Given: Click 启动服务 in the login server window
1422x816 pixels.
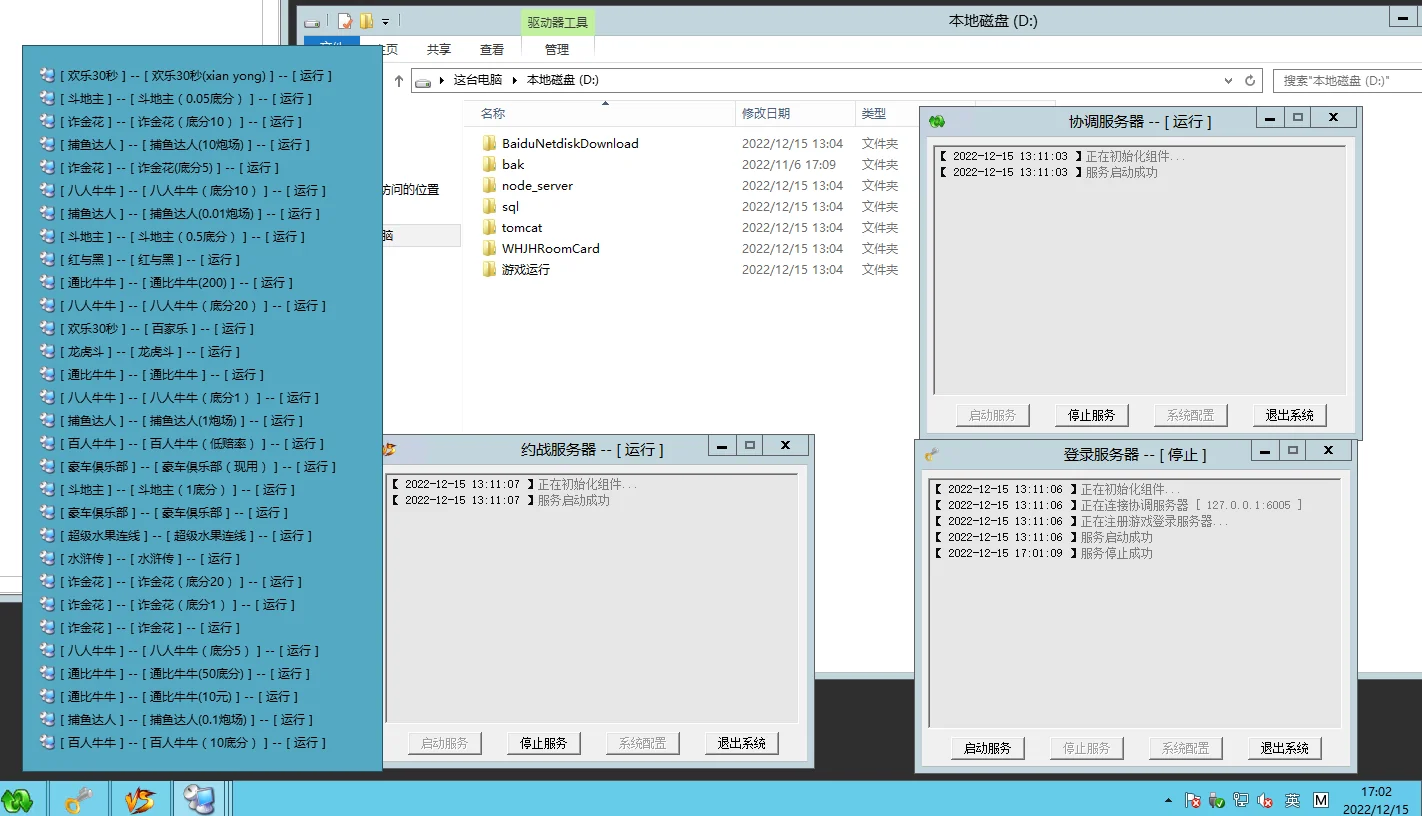Looking at the screenshot, I should click(x=987, y=748).
